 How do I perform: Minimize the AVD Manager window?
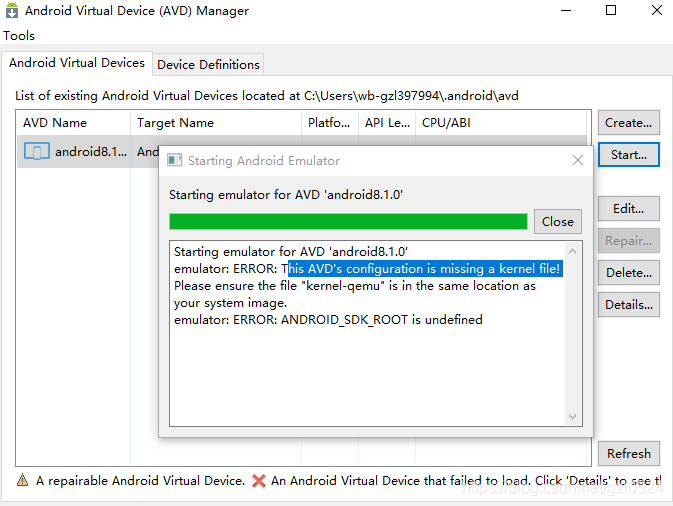566,10
